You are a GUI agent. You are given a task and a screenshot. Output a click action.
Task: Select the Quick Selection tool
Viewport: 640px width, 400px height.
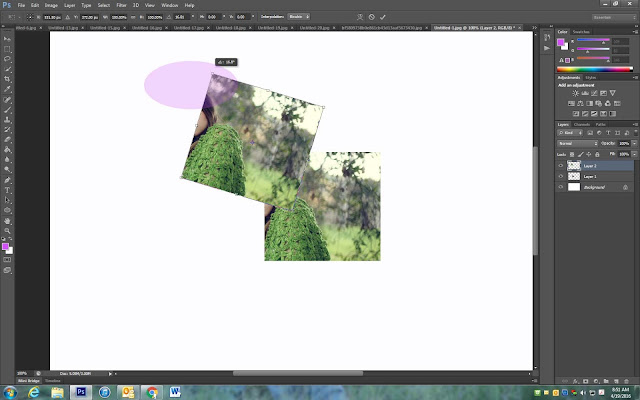(x=7, y=69)
